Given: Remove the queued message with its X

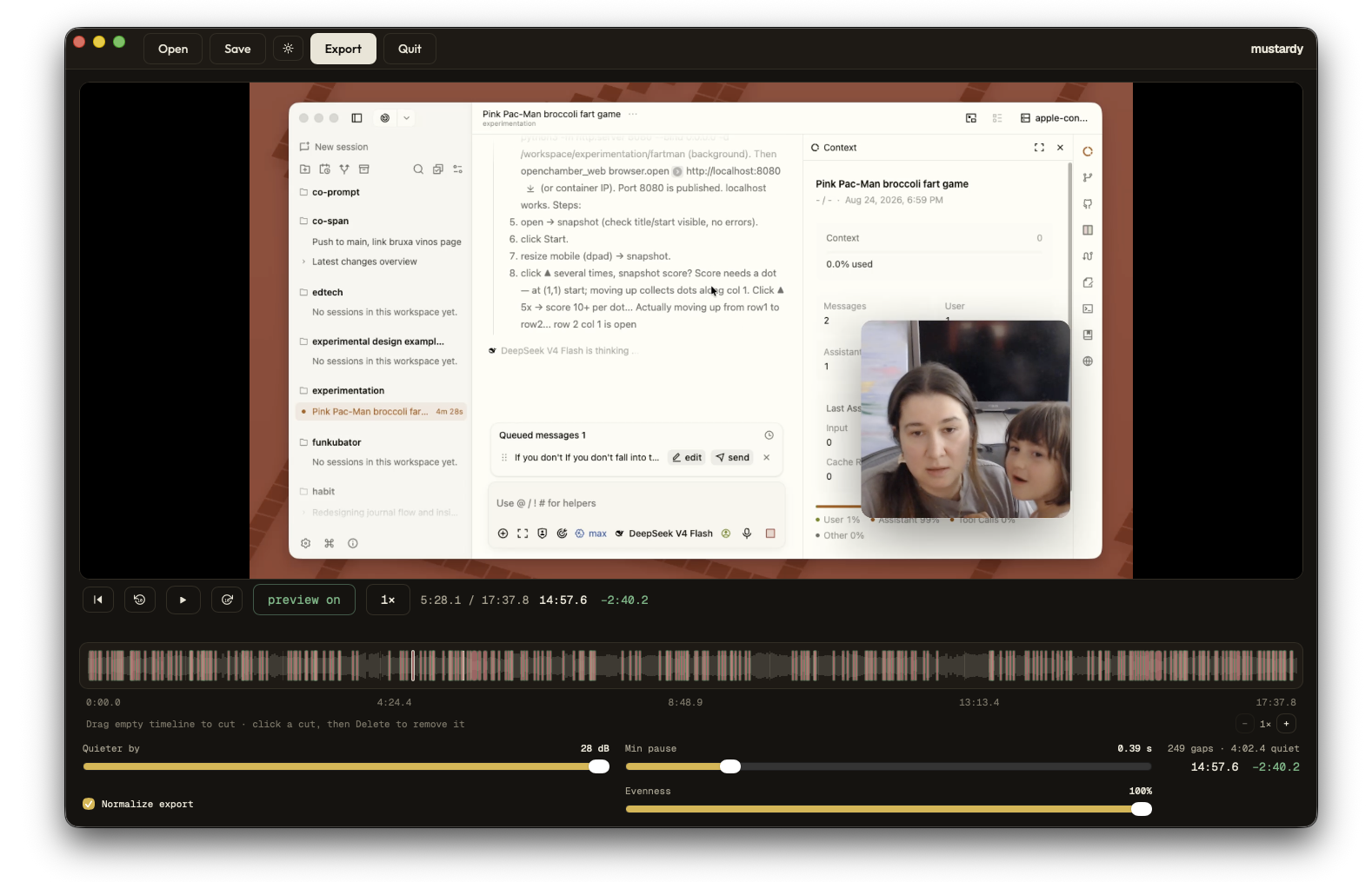Looking at the screenshot, I should [x=767, y=457].
